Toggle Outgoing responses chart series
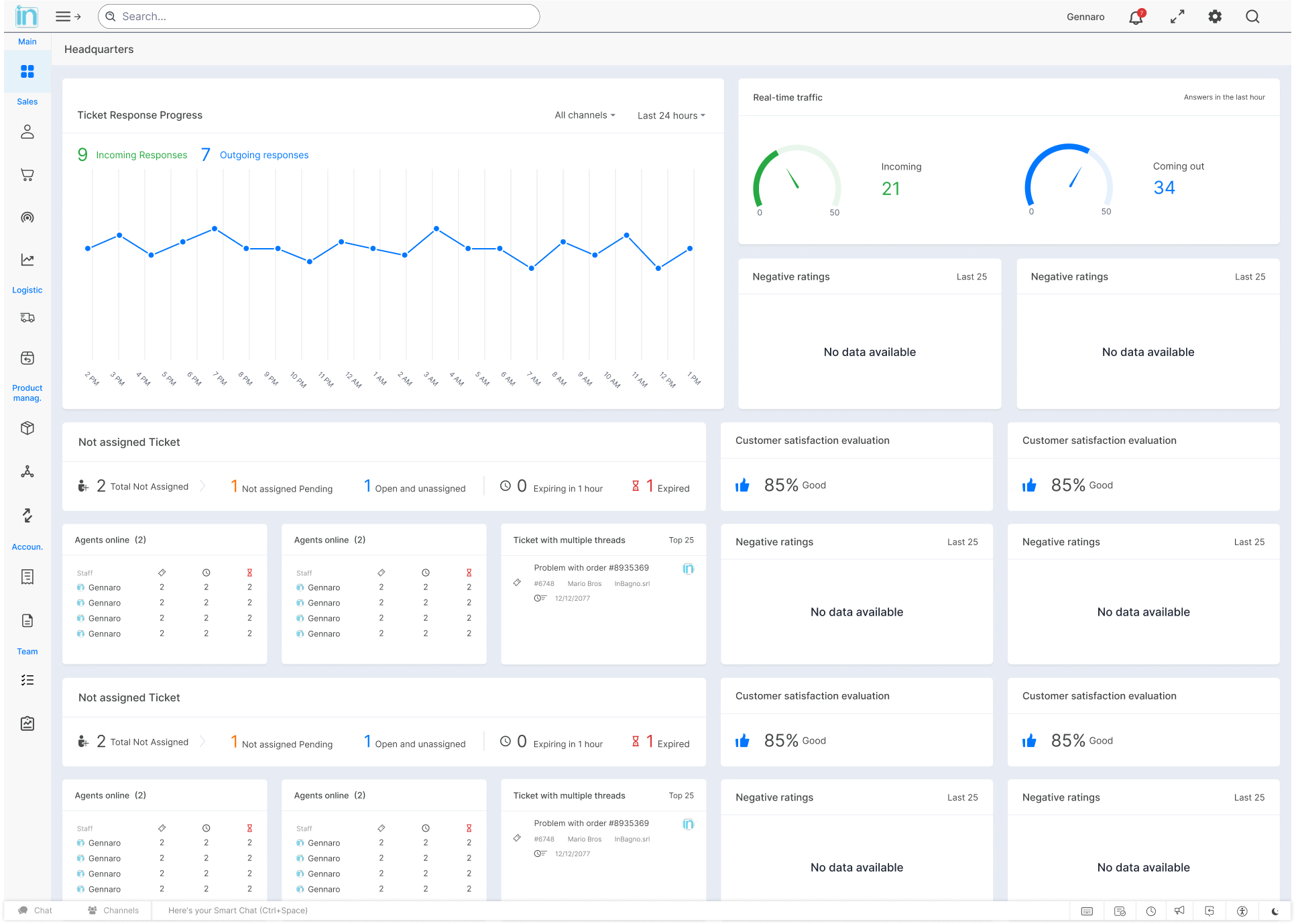 (x=263, y=155)
